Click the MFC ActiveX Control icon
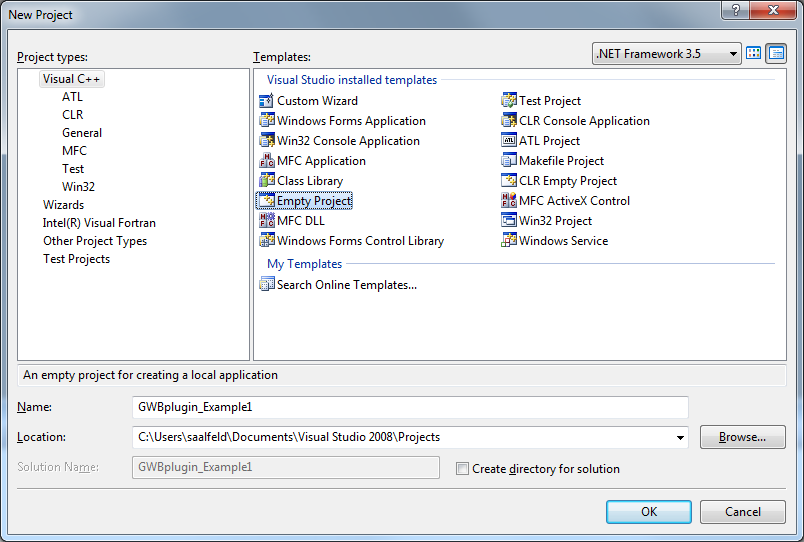Viewport: 804px width, 542px height. point(509,200)
